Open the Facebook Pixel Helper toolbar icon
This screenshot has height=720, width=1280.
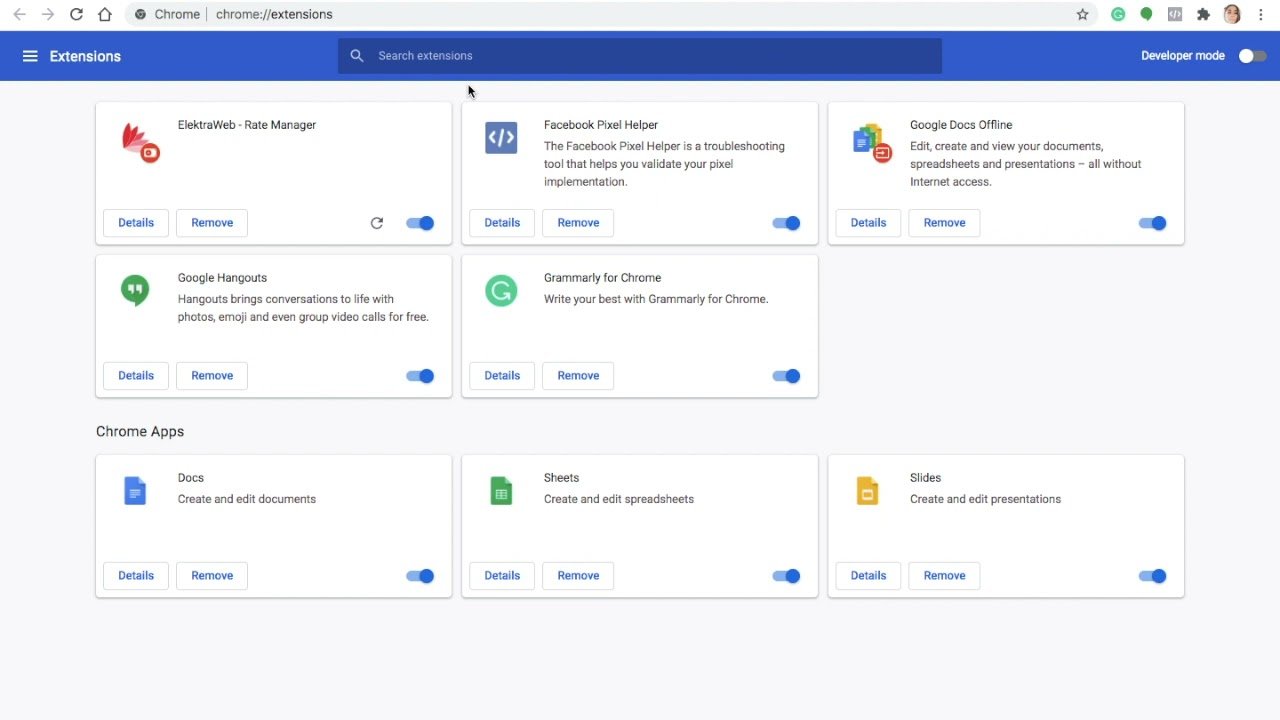click(x=1175, y=14)
